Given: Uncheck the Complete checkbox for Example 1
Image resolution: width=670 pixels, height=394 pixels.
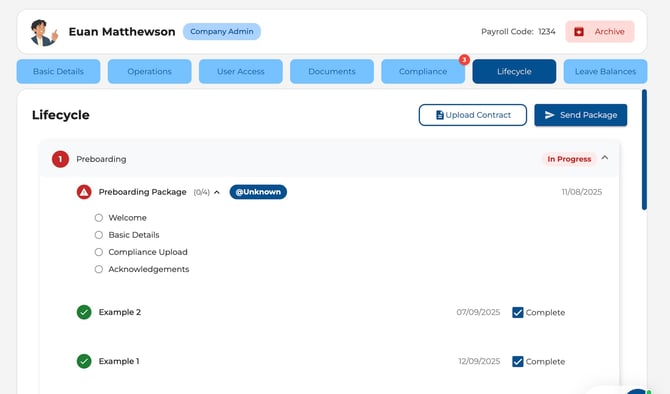Looking at the screenshot, I should pyautogui.click(x=517, y=362).
